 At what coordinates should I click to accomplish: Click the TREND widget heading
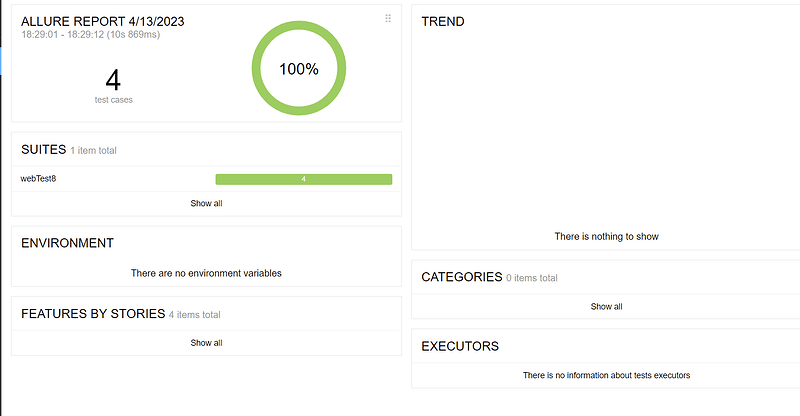[443, 21]
